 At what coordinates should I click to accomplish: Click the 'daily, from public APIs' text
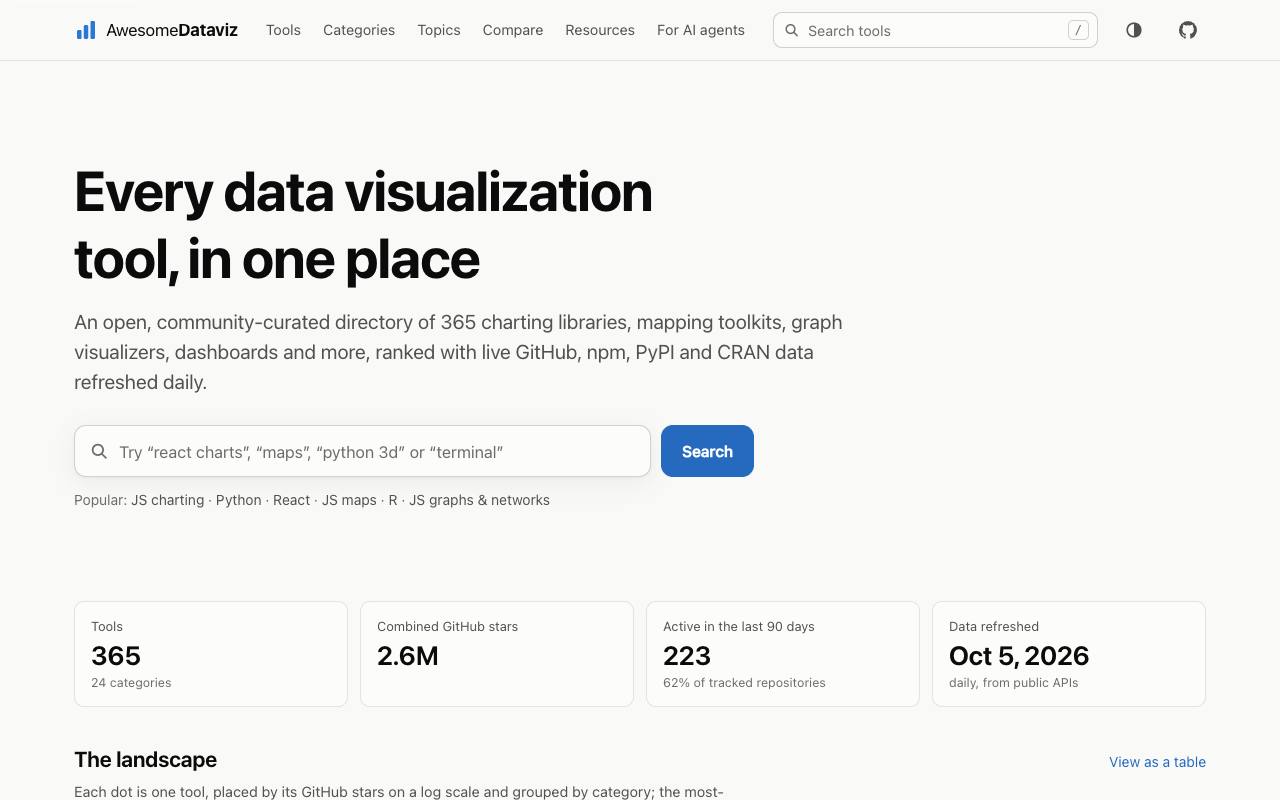click(x=1013, y=683)
